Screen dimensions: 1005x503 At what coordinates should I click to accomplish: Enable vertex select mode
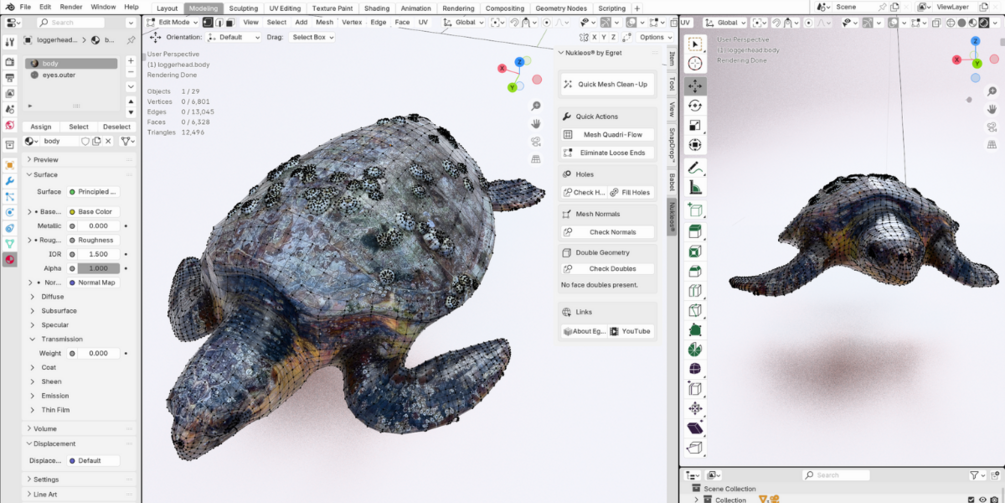pyautogui.click(x=208, y=22)
